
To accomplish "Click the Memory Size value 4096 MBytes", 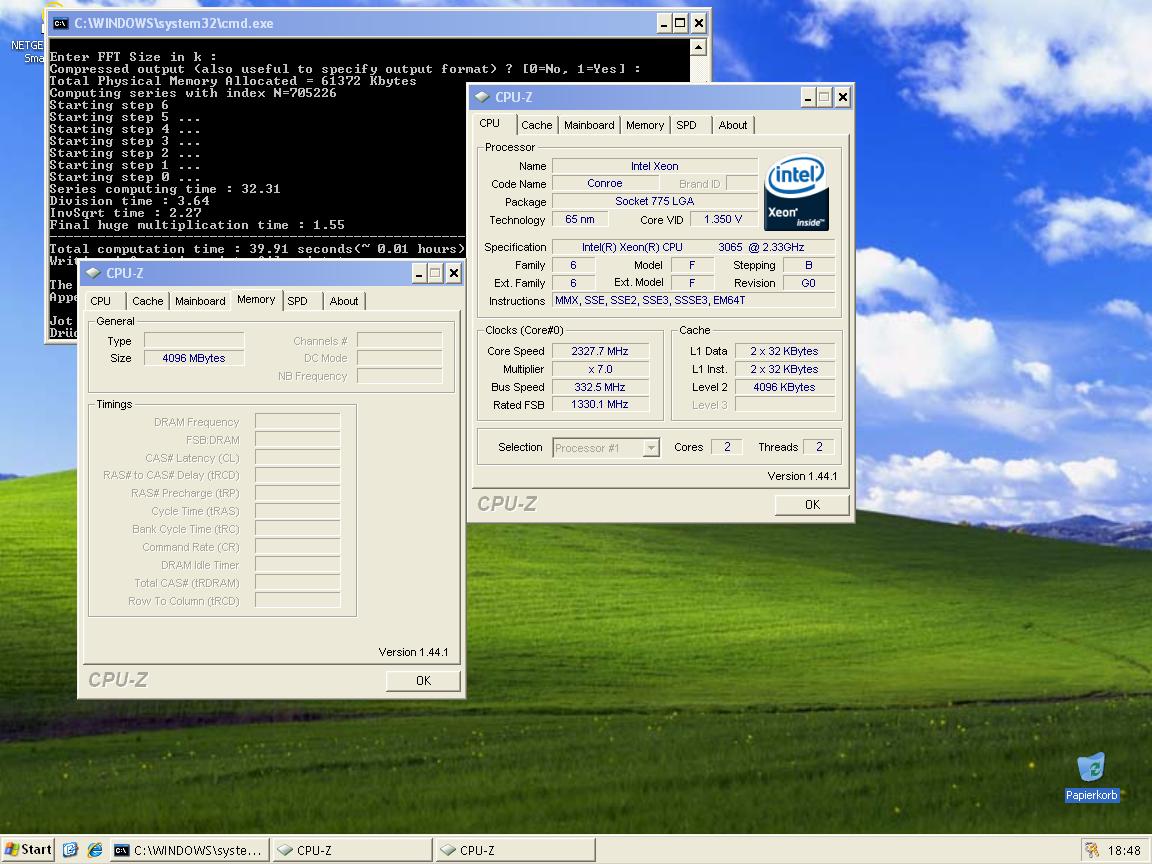I will pyautogui.click(x=194, y=359).
